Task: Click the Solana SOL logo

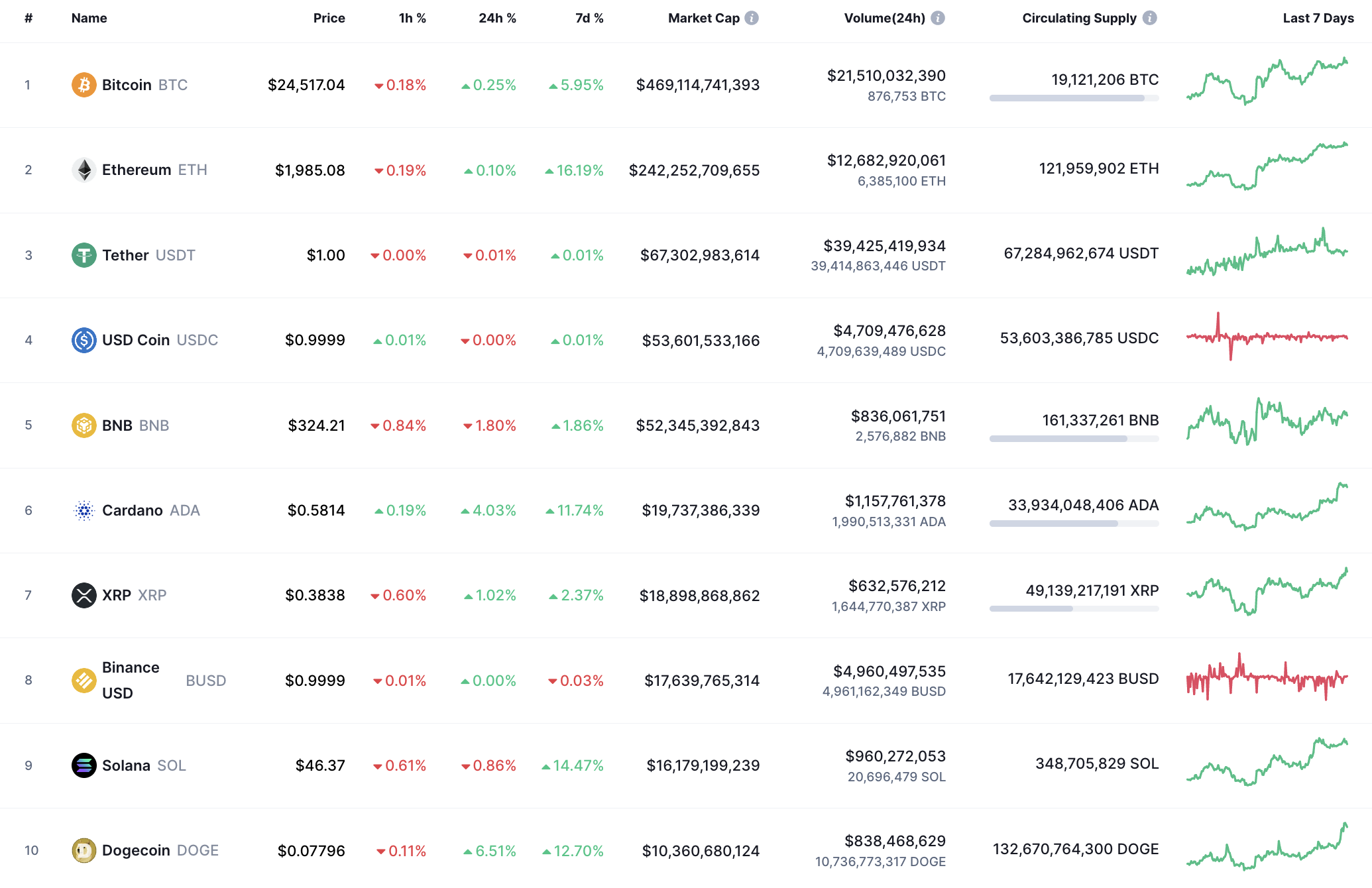Action: point(84,765)
